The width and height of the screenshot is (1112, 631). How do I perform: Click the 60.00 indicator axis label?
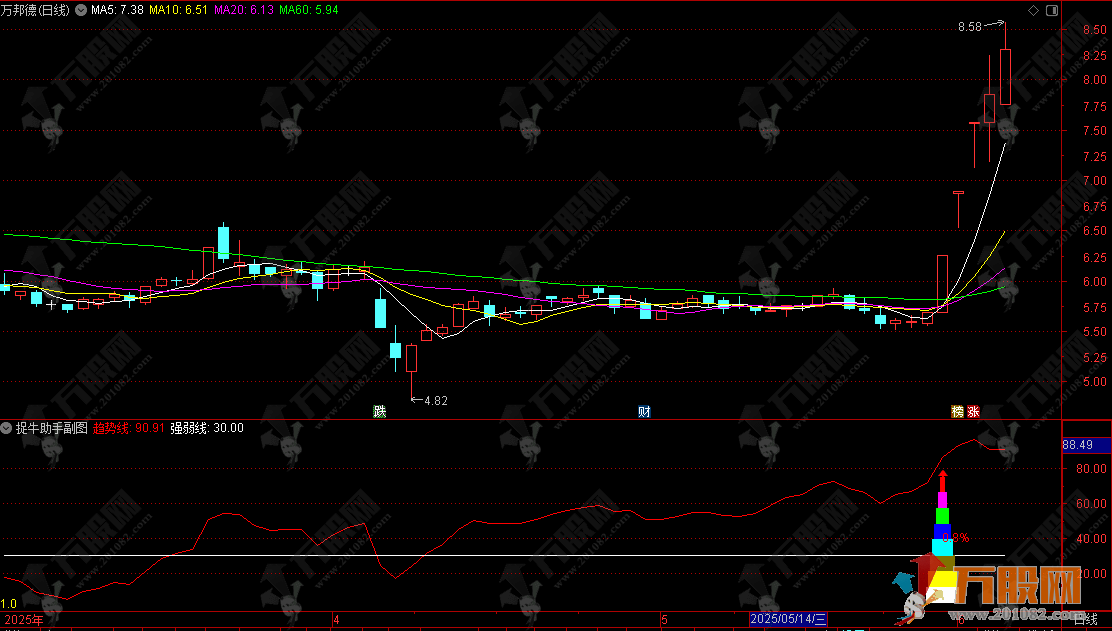point(1091,503)
